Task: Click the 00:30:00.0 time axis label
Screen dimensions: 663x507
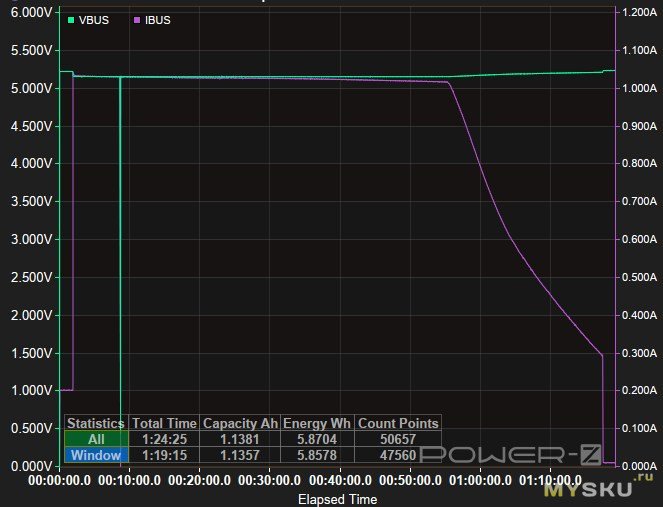Action: coord(269,481)
